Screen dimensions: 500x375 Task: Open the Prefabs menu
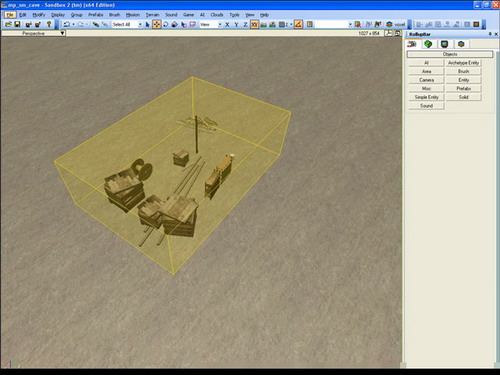point(96,15)
